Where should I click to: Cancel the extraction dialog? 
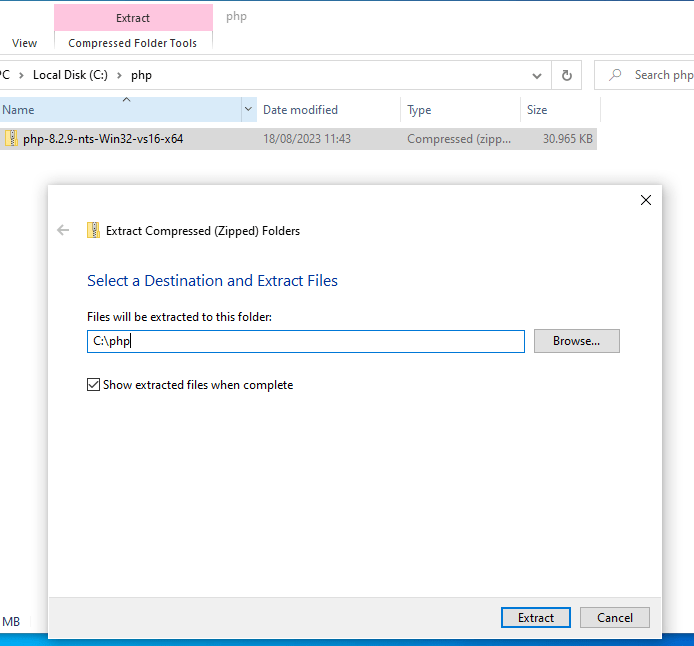(x=614, y=617)
